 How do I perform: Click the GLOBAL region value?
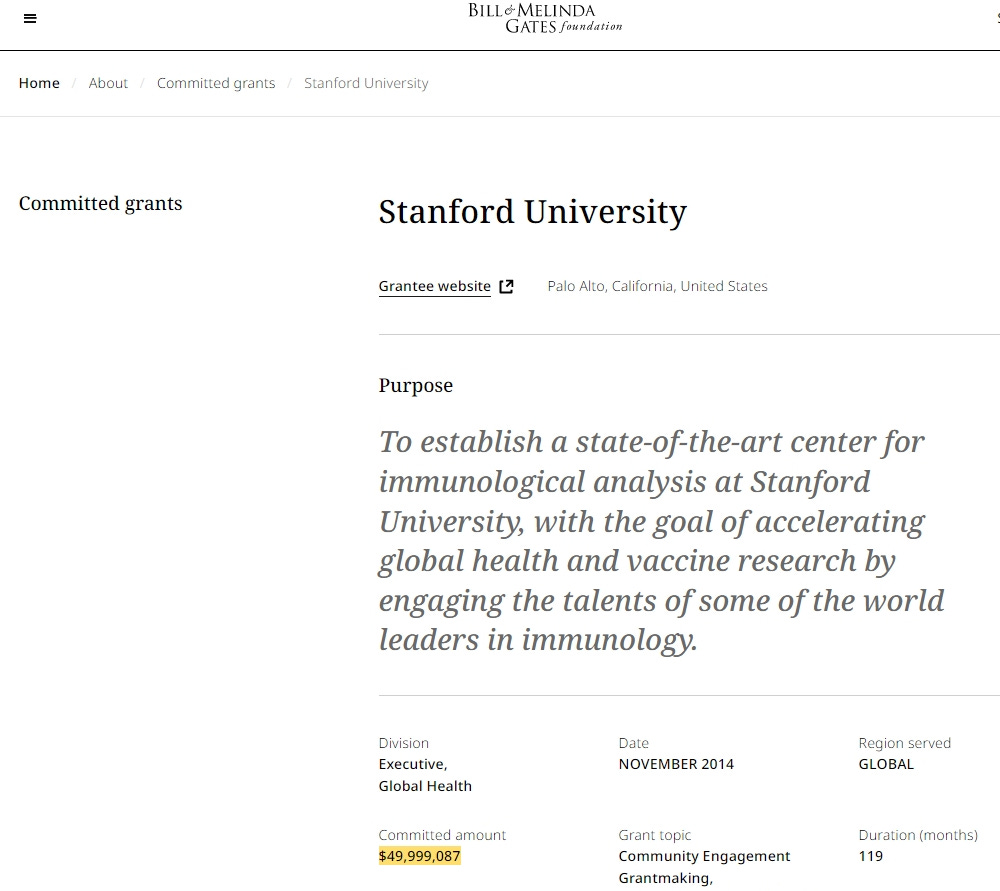click(x=886, y=764)
